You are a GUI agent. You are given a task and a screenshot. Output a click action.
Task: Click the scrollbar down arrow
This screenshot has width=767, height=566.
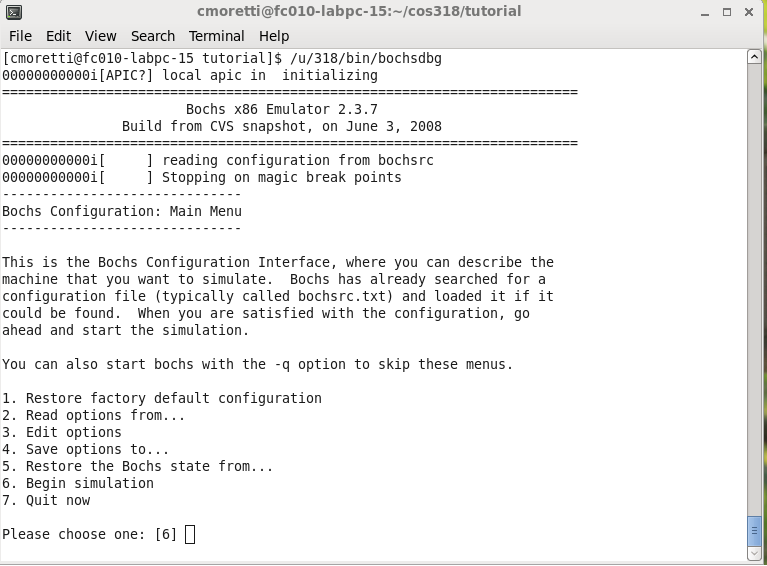coord(754,554)
